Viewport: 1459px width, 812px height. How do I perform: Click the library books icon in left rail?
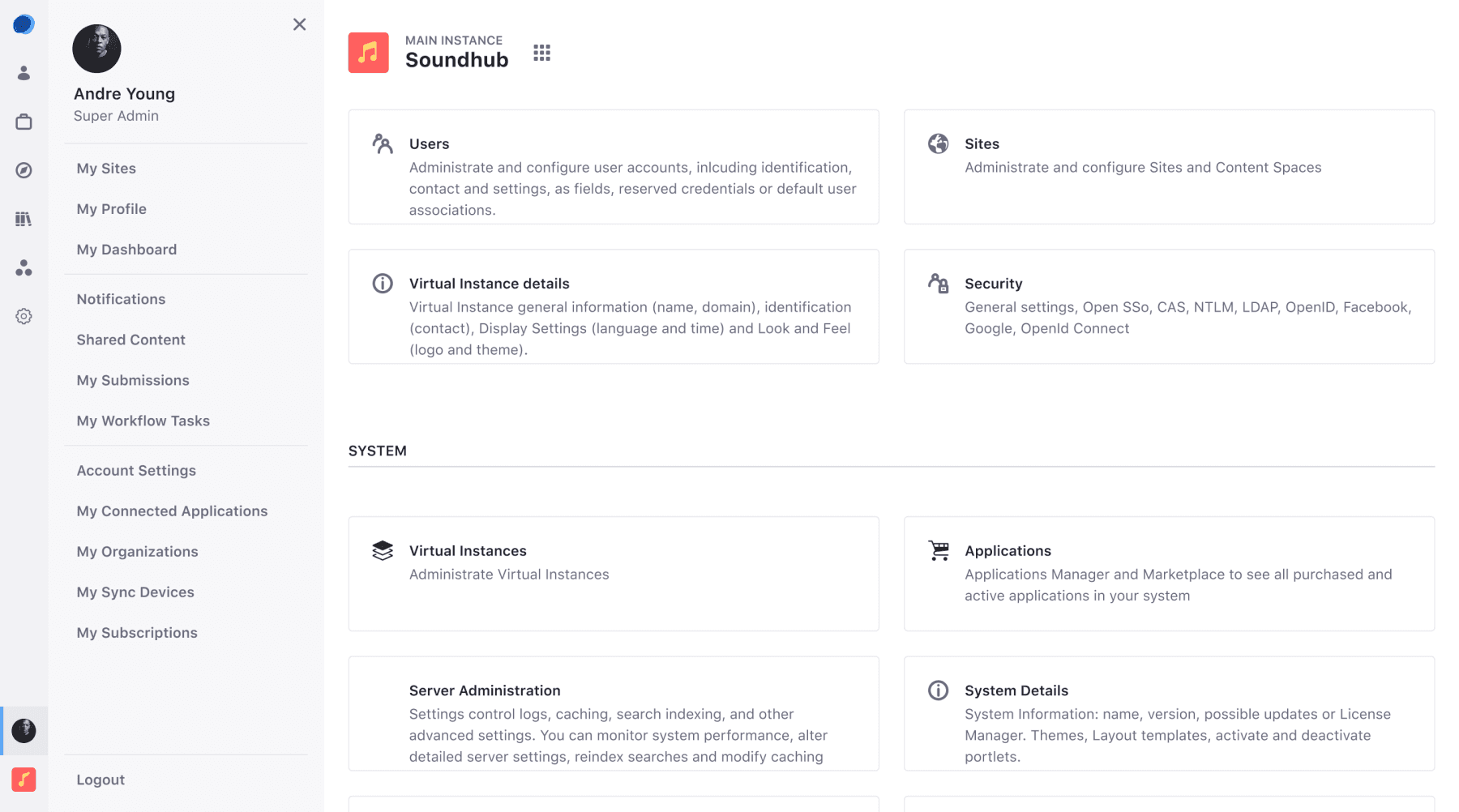click(x=24, y=219)
